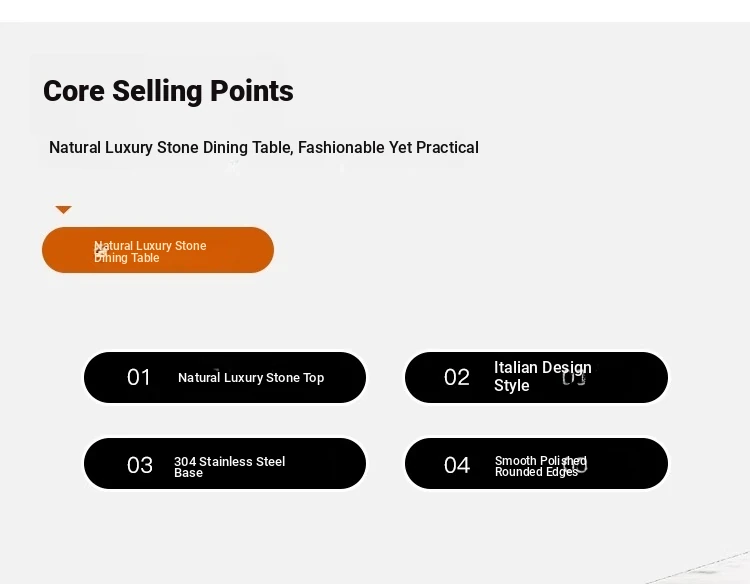Click the Fashionable Yet Practical subtitle line

(264, 147)
